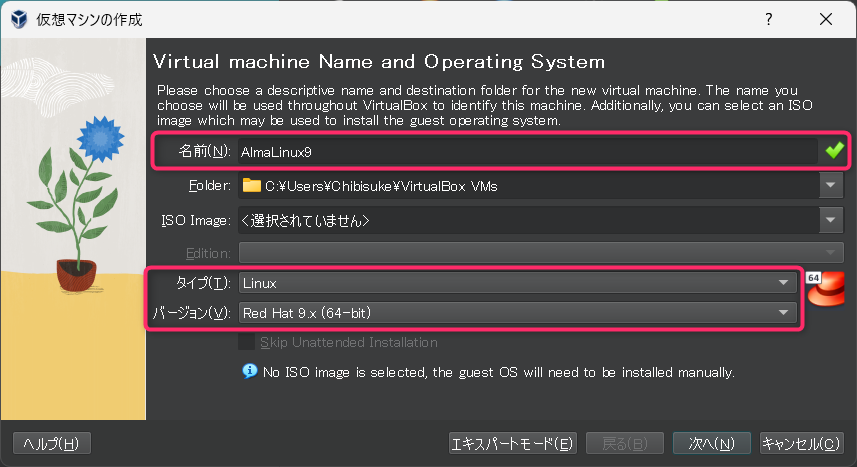
Task: Open the ISO Image dropdown arrow
Action: (x=831, y=220)
